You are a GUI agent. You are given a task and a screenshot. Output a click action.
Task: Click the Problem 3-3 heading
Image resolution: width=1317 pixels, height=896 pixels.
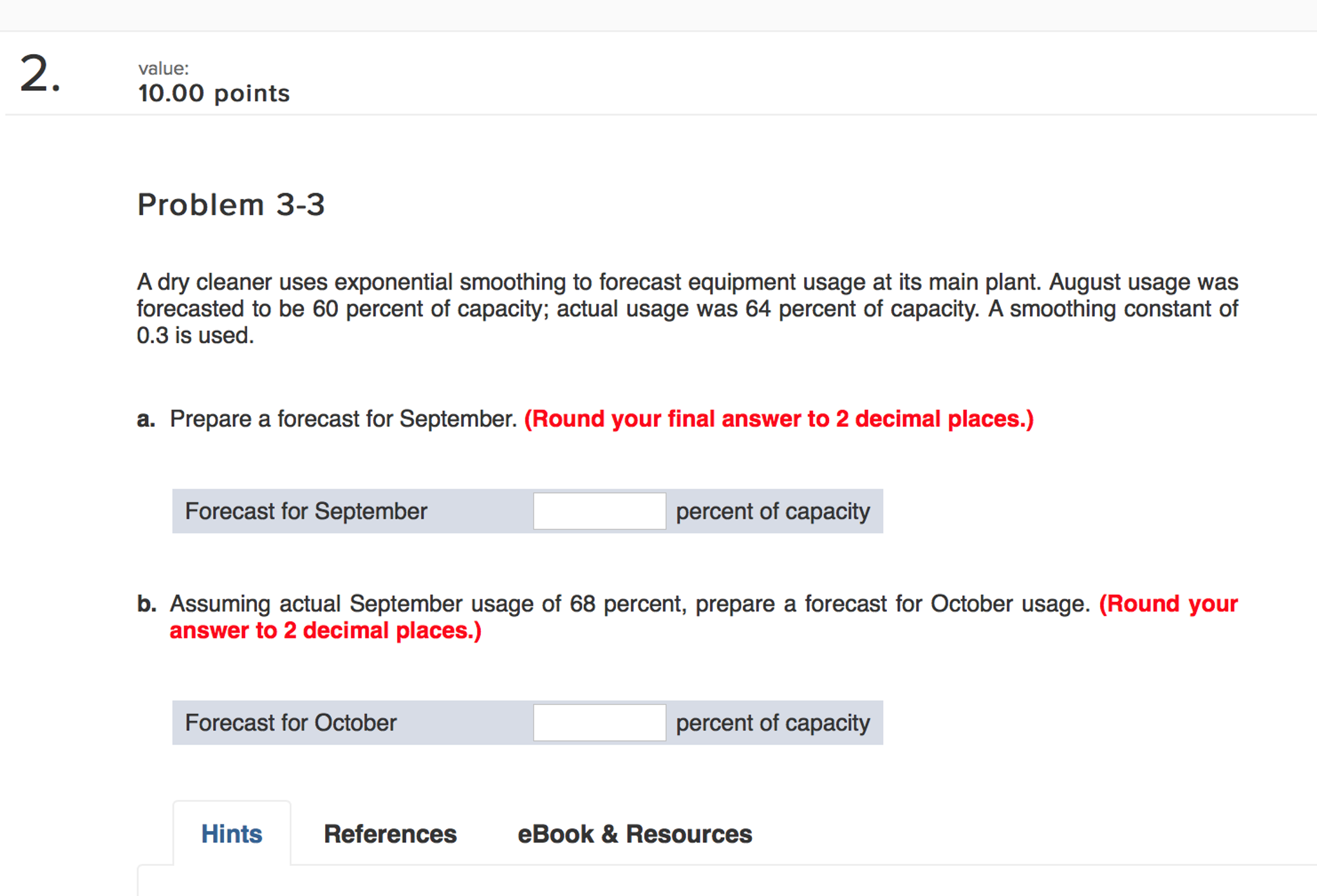(231, 205)
